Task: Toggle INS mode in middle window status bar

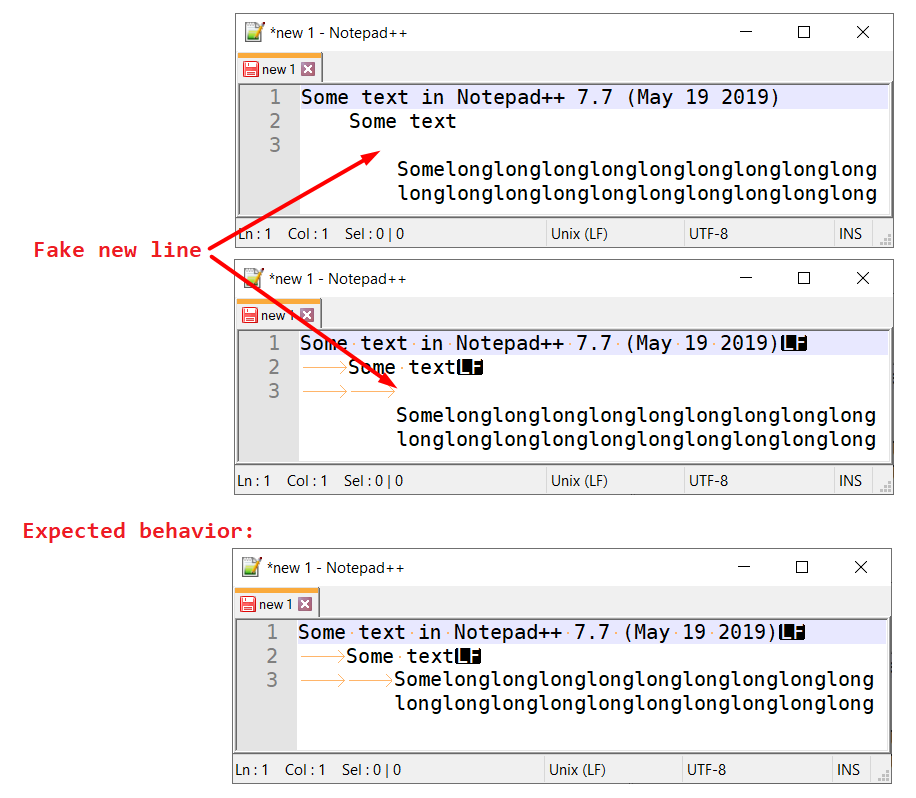Action: point(850,481)
